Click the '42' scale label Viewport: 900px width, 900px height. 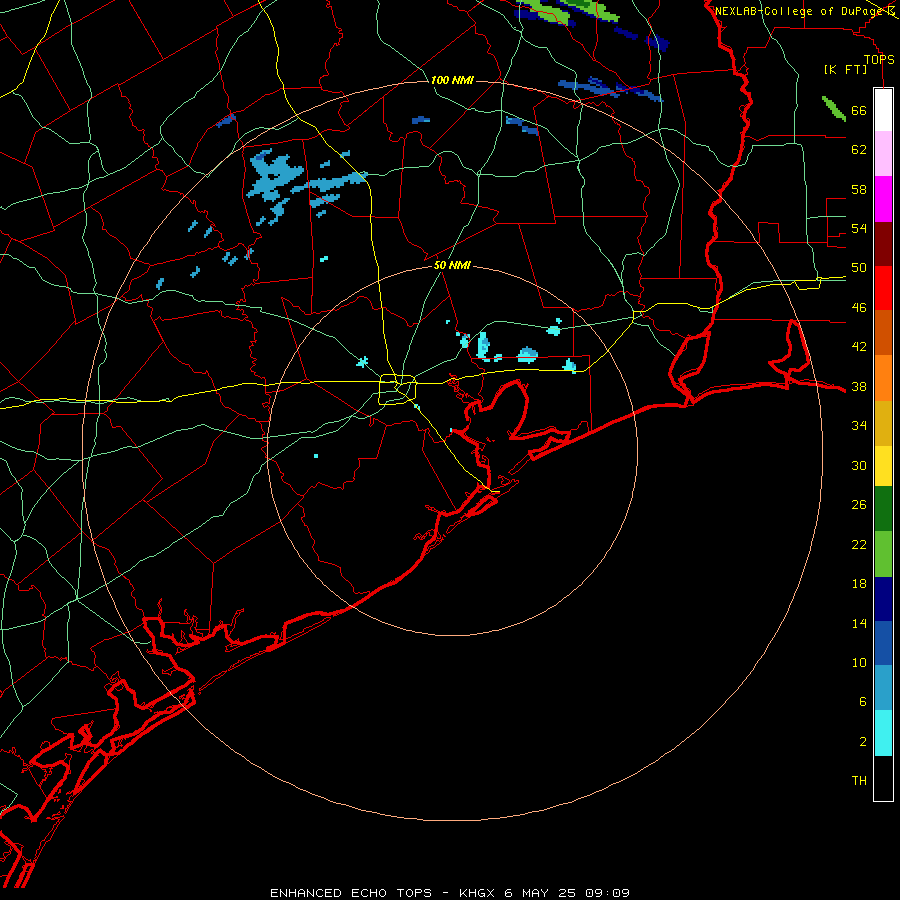(x=859, y=347)
